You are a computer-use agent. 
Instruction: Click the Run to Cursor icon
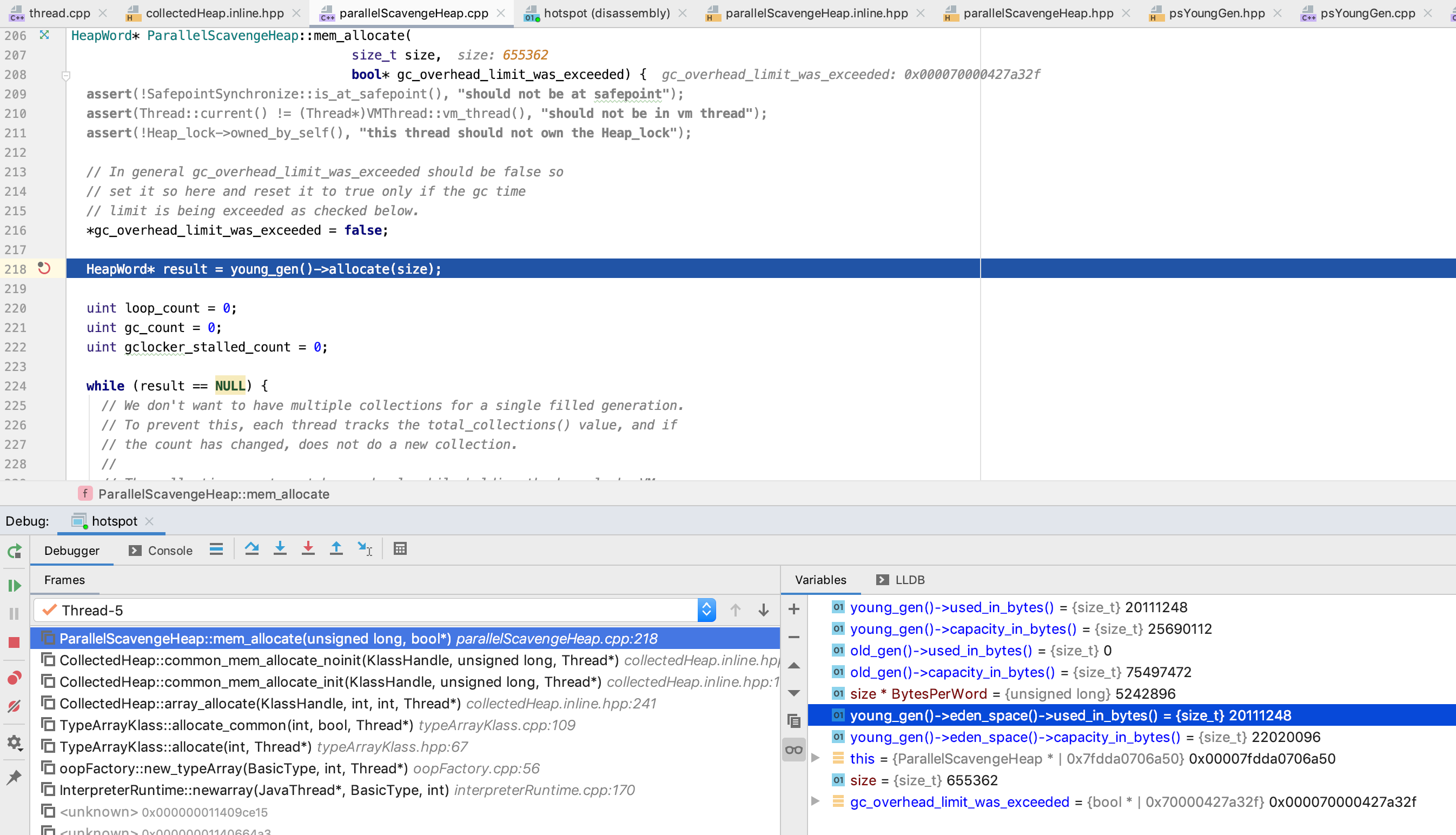[365, 549]
